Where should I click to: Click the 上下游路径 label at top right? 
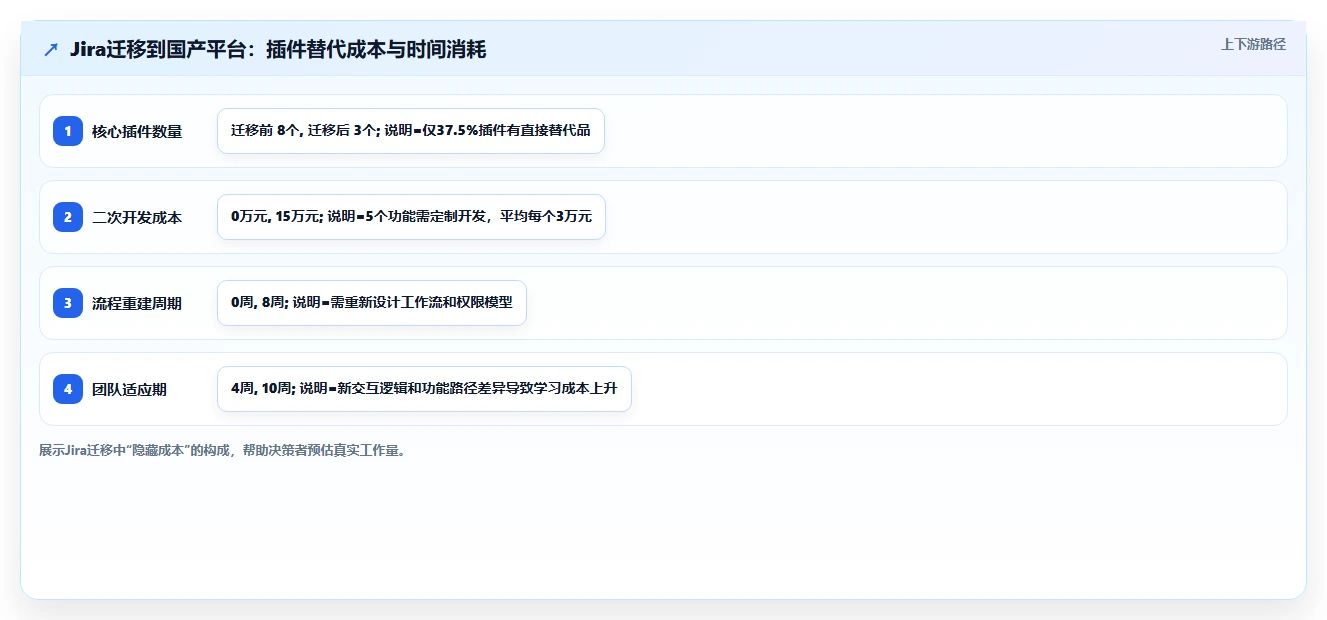click(1253, 44)
